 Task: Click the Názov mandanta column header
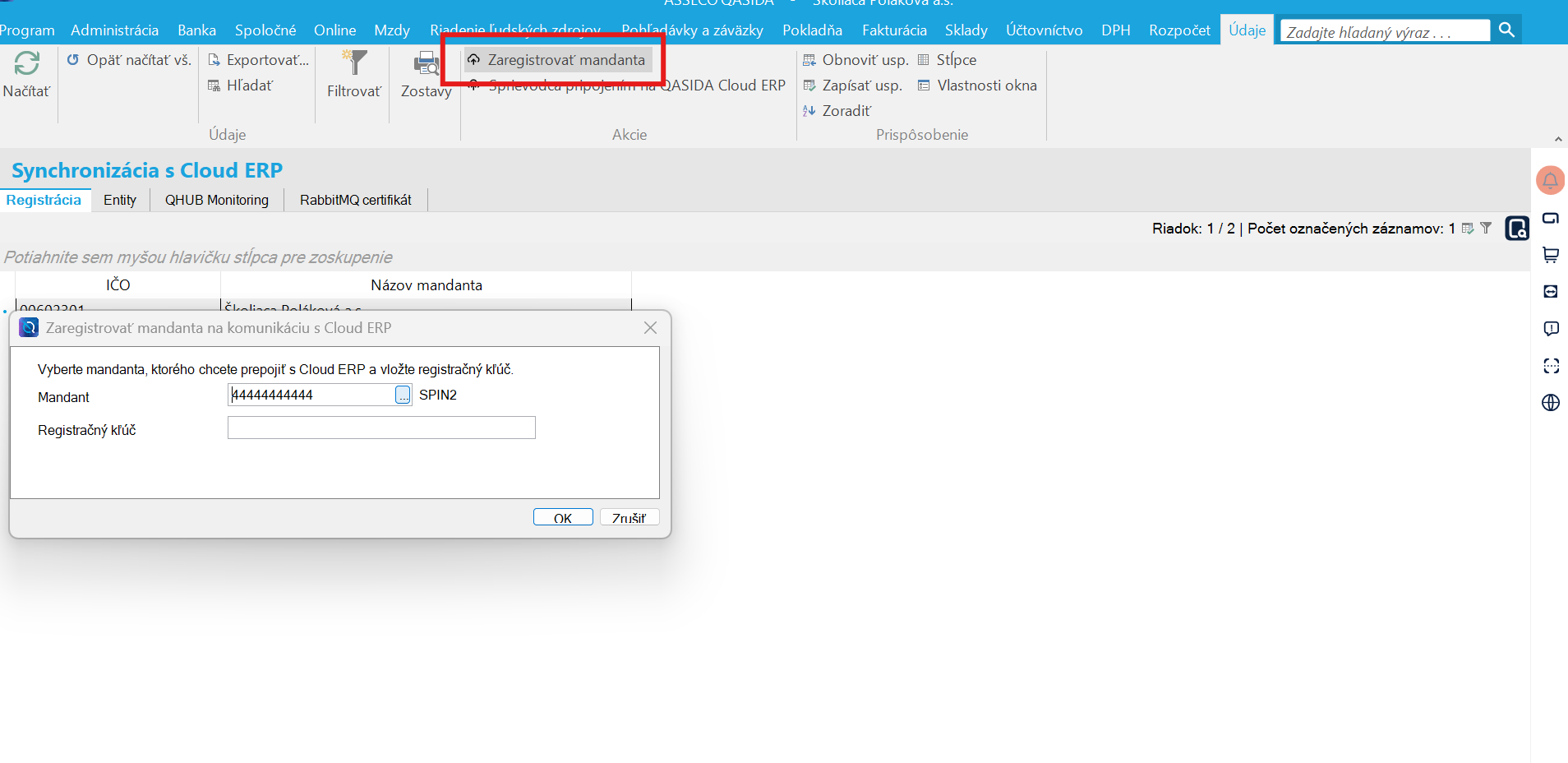(x=427, y=284)
